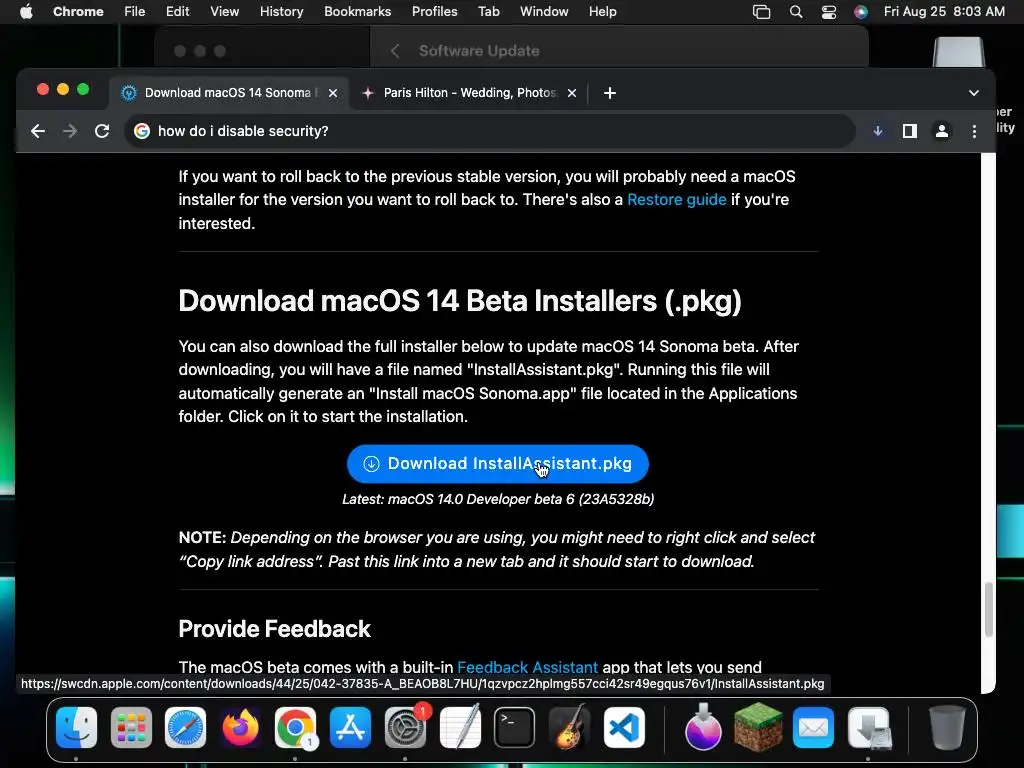
Task: Open the Chrome app menu
Action: point(78,12)
